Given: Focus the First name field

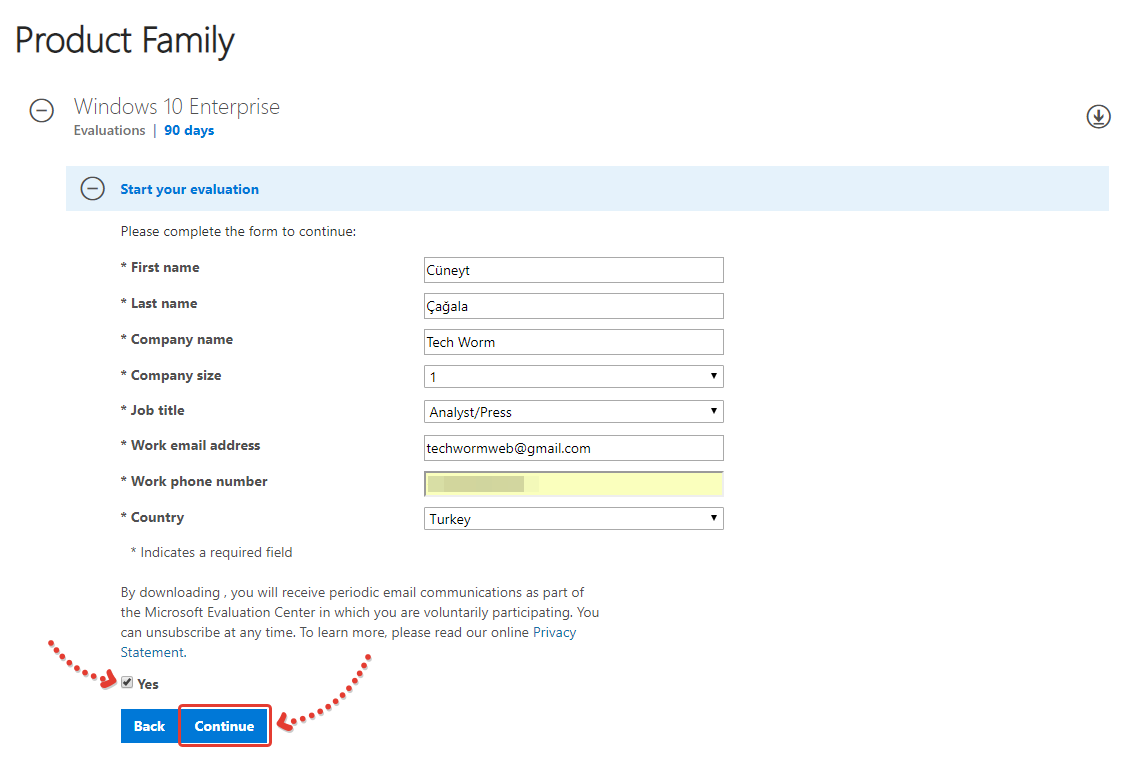Looking at the screenshot, I should (573, 270).
